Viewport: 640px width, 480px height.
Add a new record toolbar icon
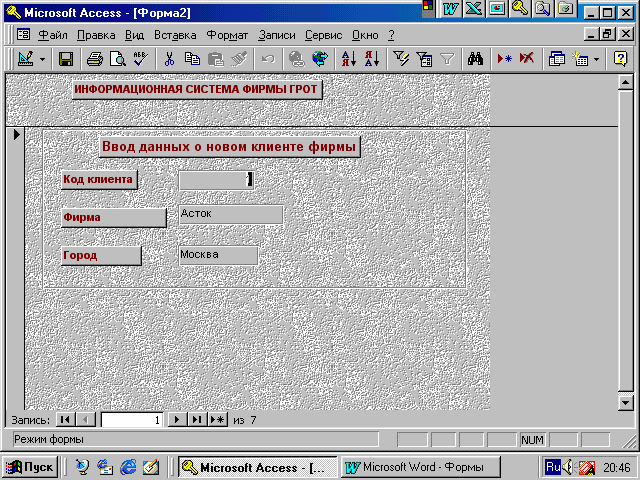point(504,59)
